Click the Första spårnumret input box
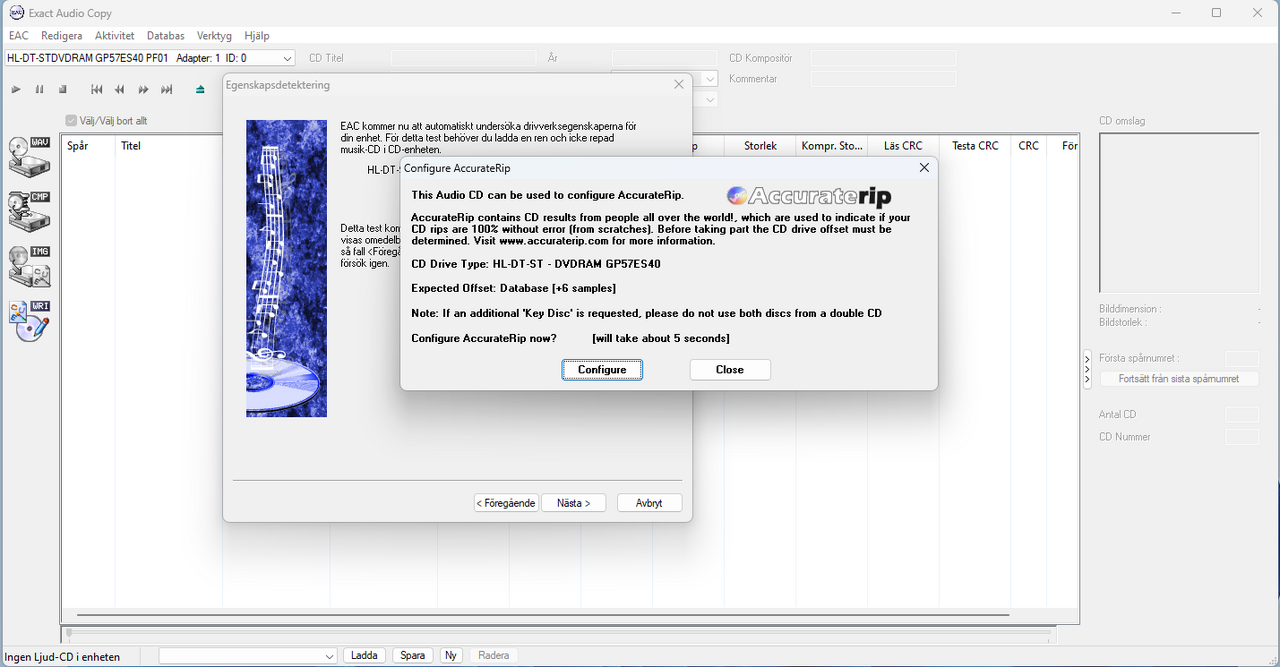The height and width of the screenshot is (667, 1280). tap(1242, 358)
